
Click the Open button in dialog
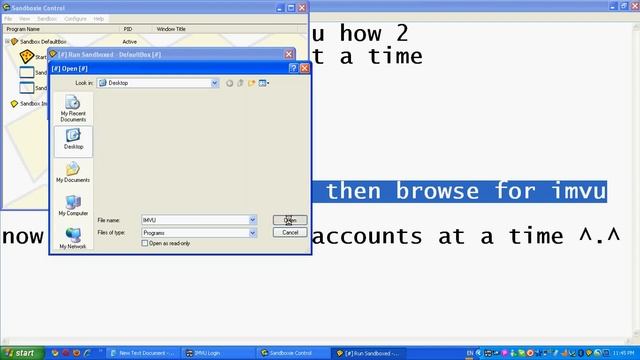click(290, 220)
